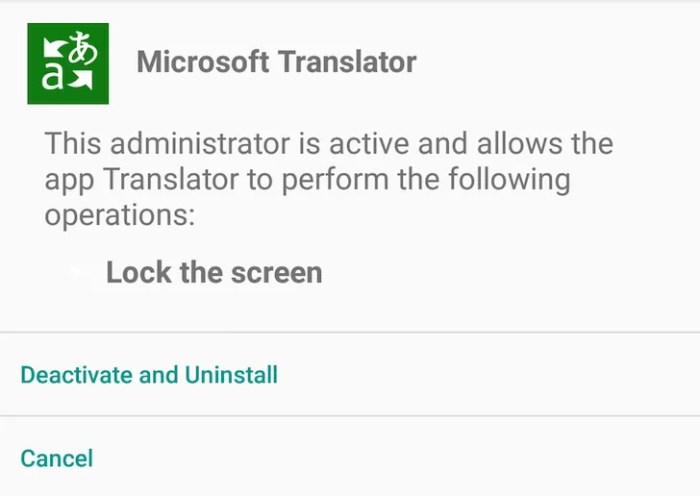
Task: Select the Microsoft Translator title text
Action: [x=276, y=62]
